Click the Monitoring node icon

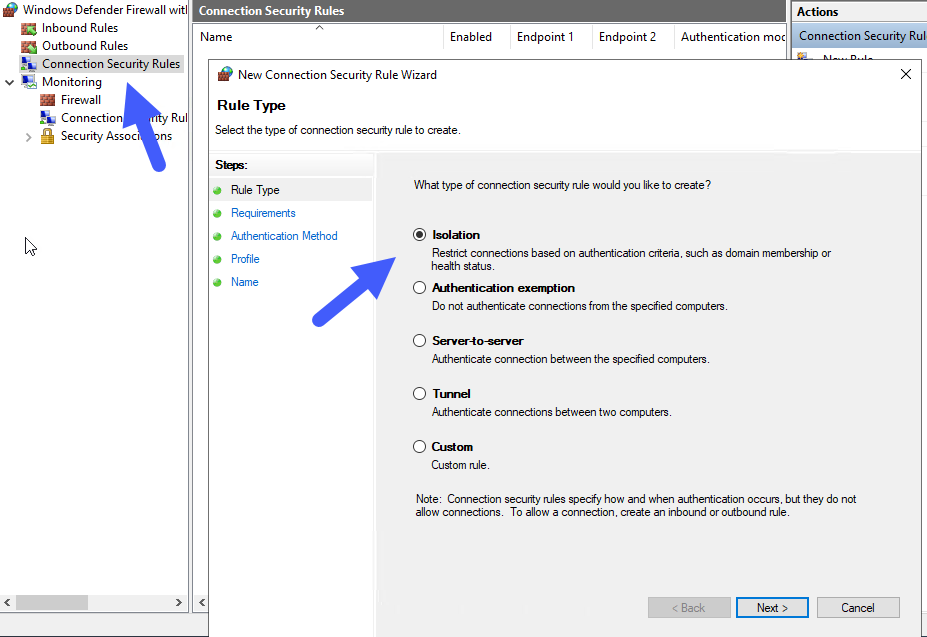[x=28, y=81]
